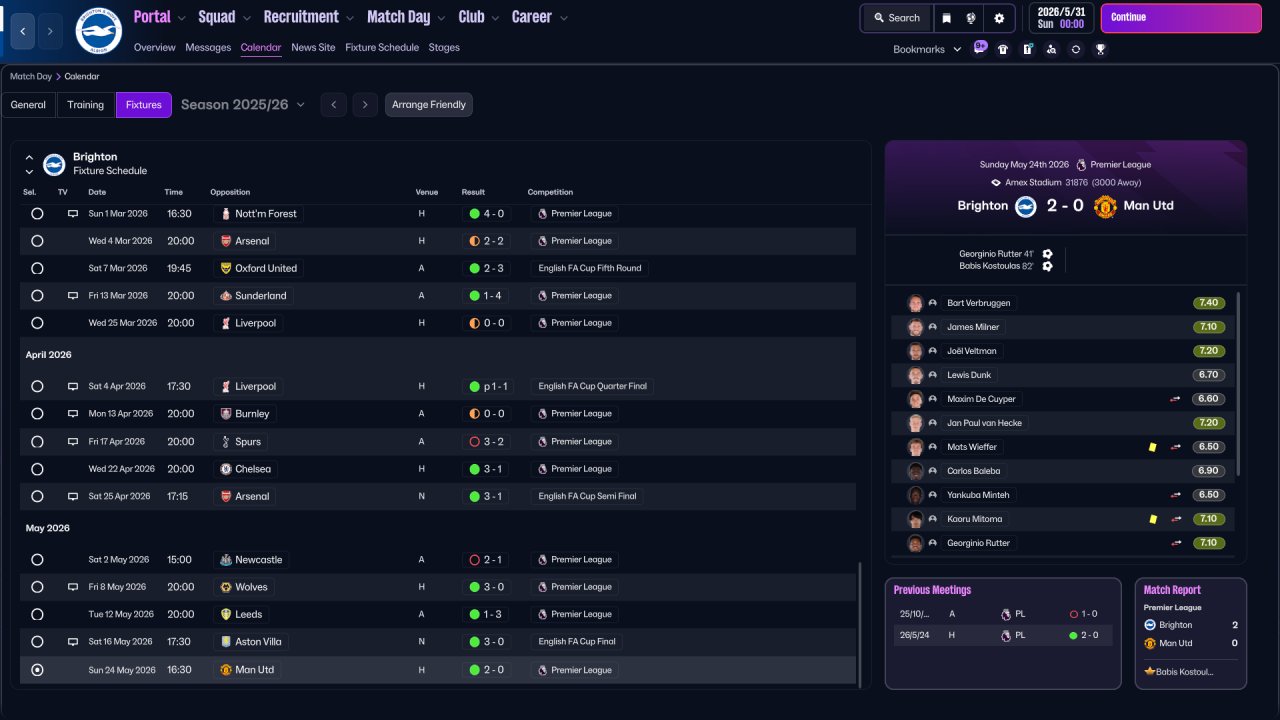Open the Club dropdown menu
This screenshot has height=720, width=1280.
click(x=479, y=17)
